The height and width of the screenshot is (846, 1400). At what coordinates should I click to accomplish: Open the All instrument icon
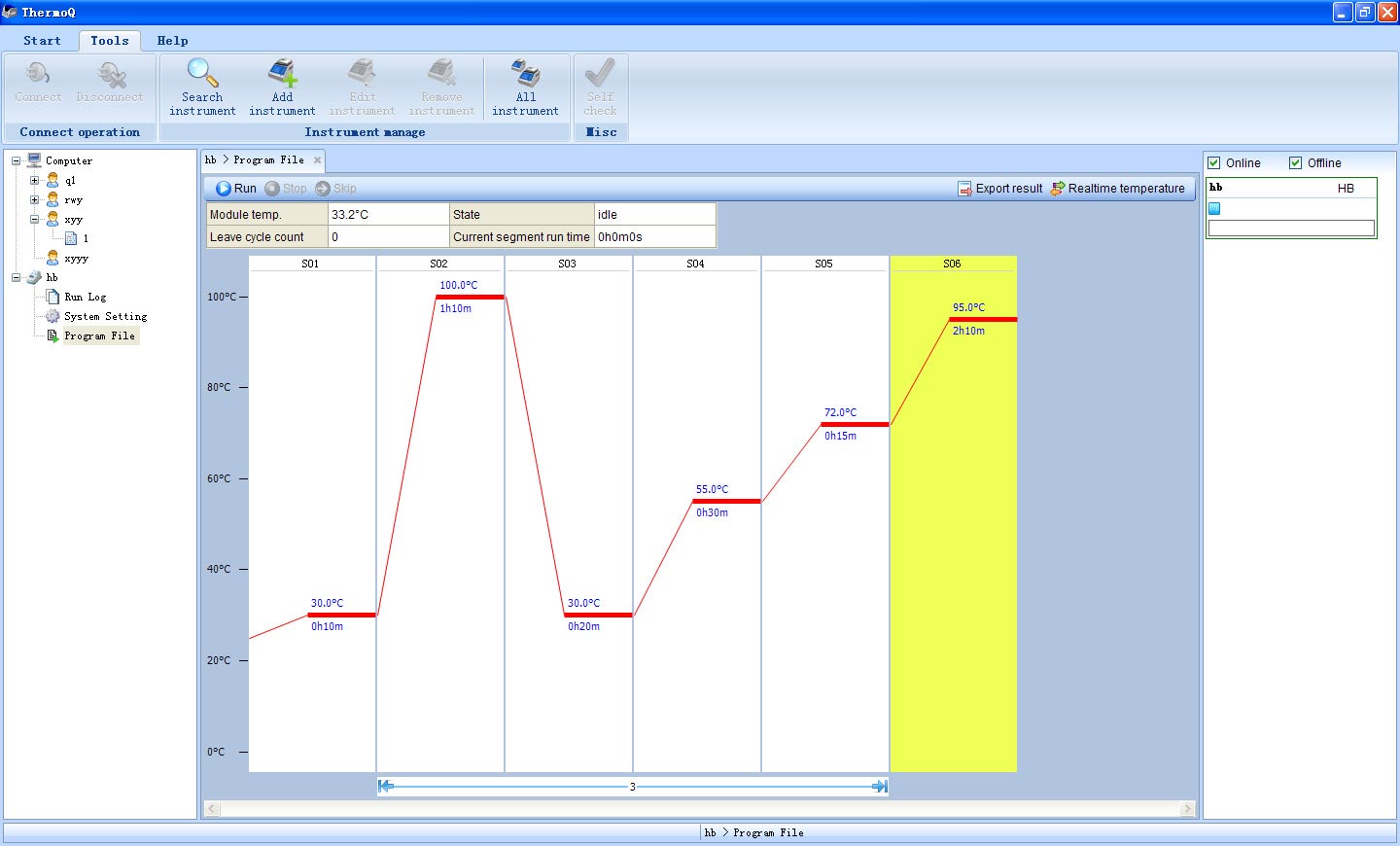click(525, 74)
